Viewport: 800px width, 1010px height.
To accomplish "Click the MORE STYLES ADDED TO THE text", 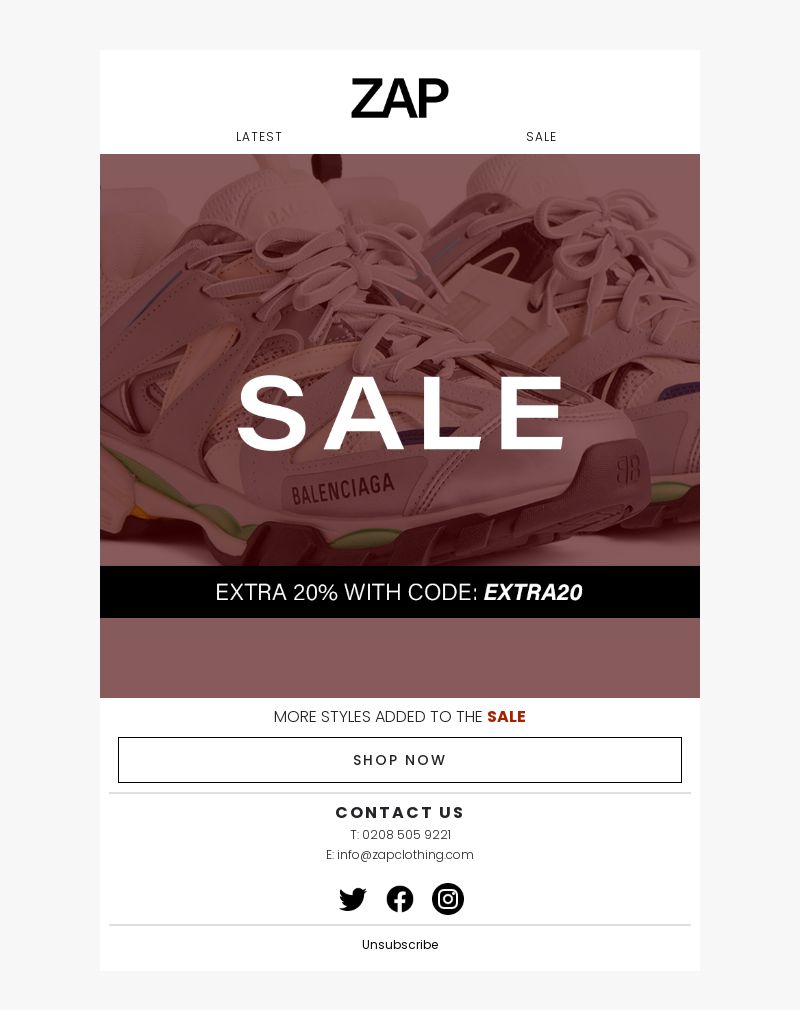I will (x=378, y=716).
